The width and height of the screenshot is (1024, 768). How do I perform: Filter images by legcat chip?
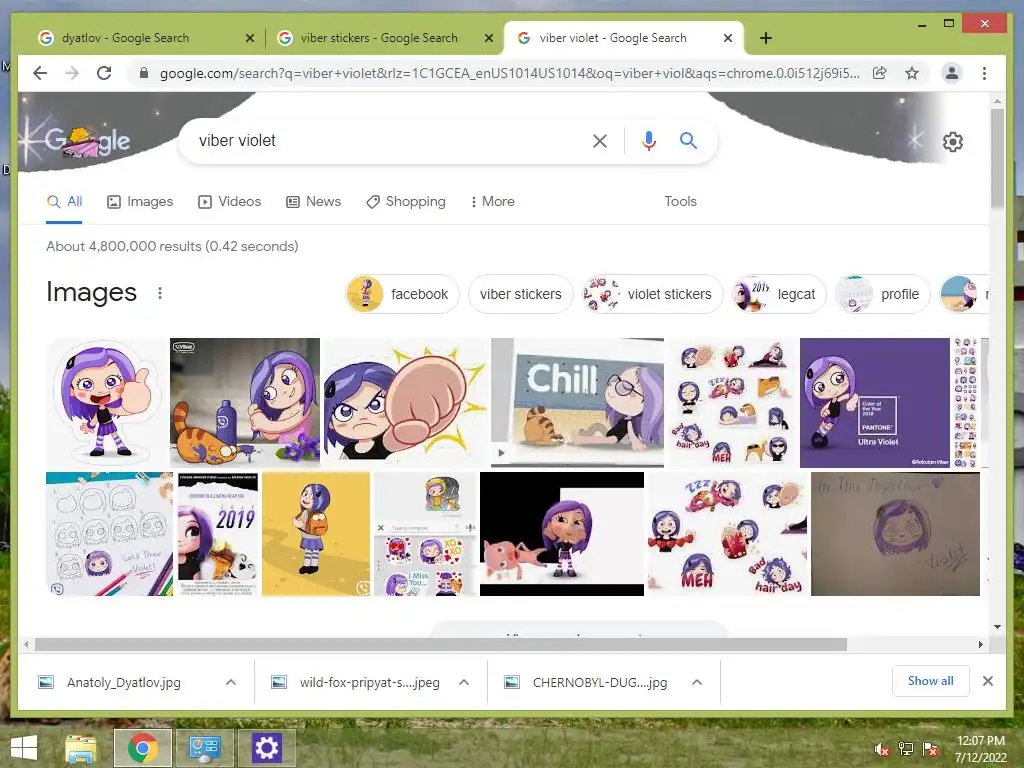point(778,294)
